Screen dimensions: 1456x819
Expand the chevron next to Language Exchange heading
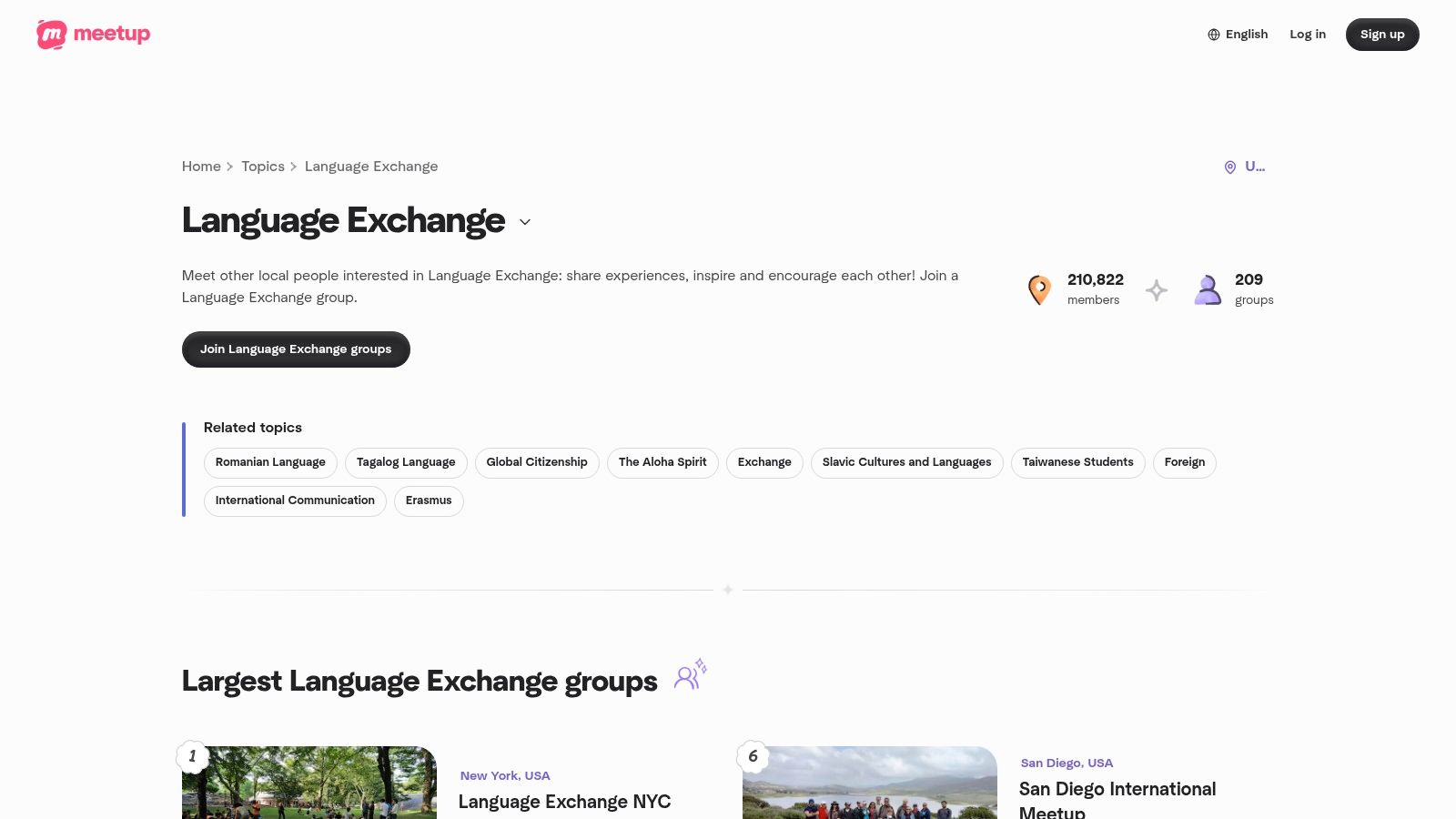tap(525, 222)
